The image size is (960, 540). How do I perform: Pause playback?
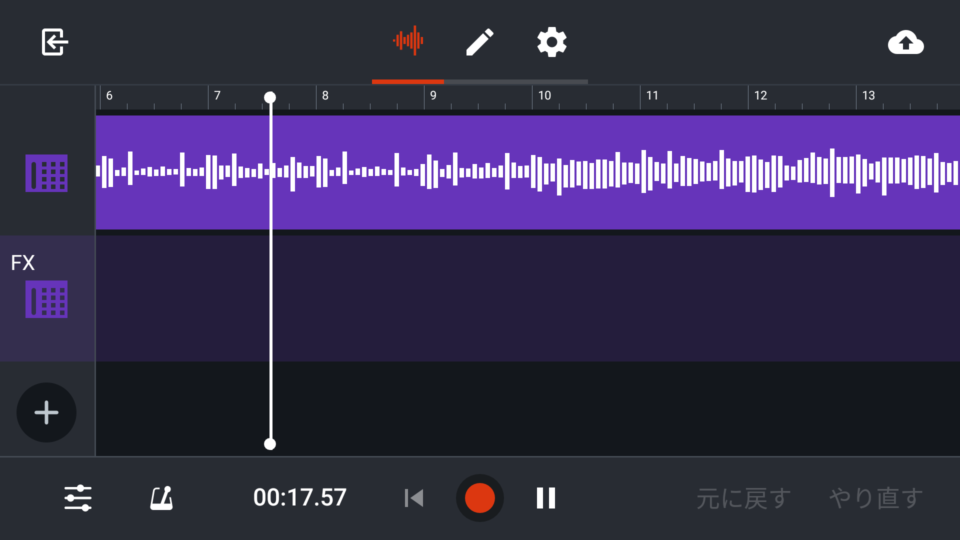546,498
